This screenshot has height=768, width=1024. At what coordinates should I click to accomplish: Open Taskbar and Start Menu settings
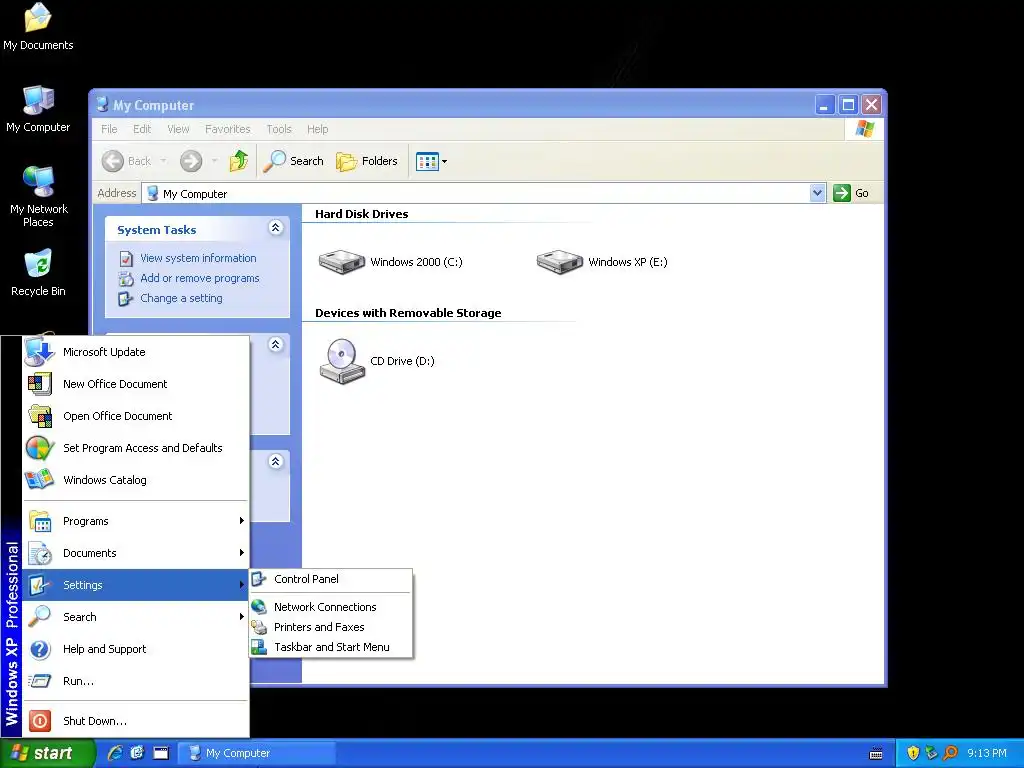(331, 647)
